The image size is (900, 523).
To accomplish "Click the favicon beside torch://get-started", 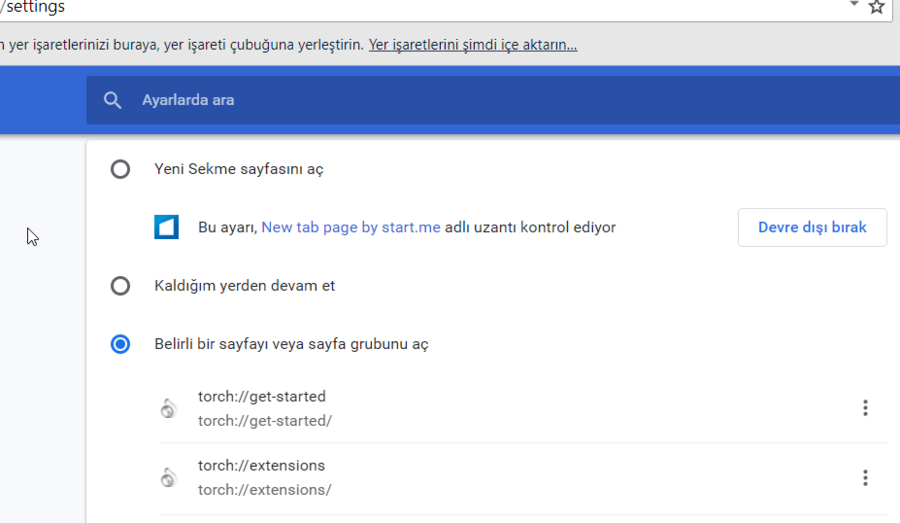I will [x=169, y=408].
